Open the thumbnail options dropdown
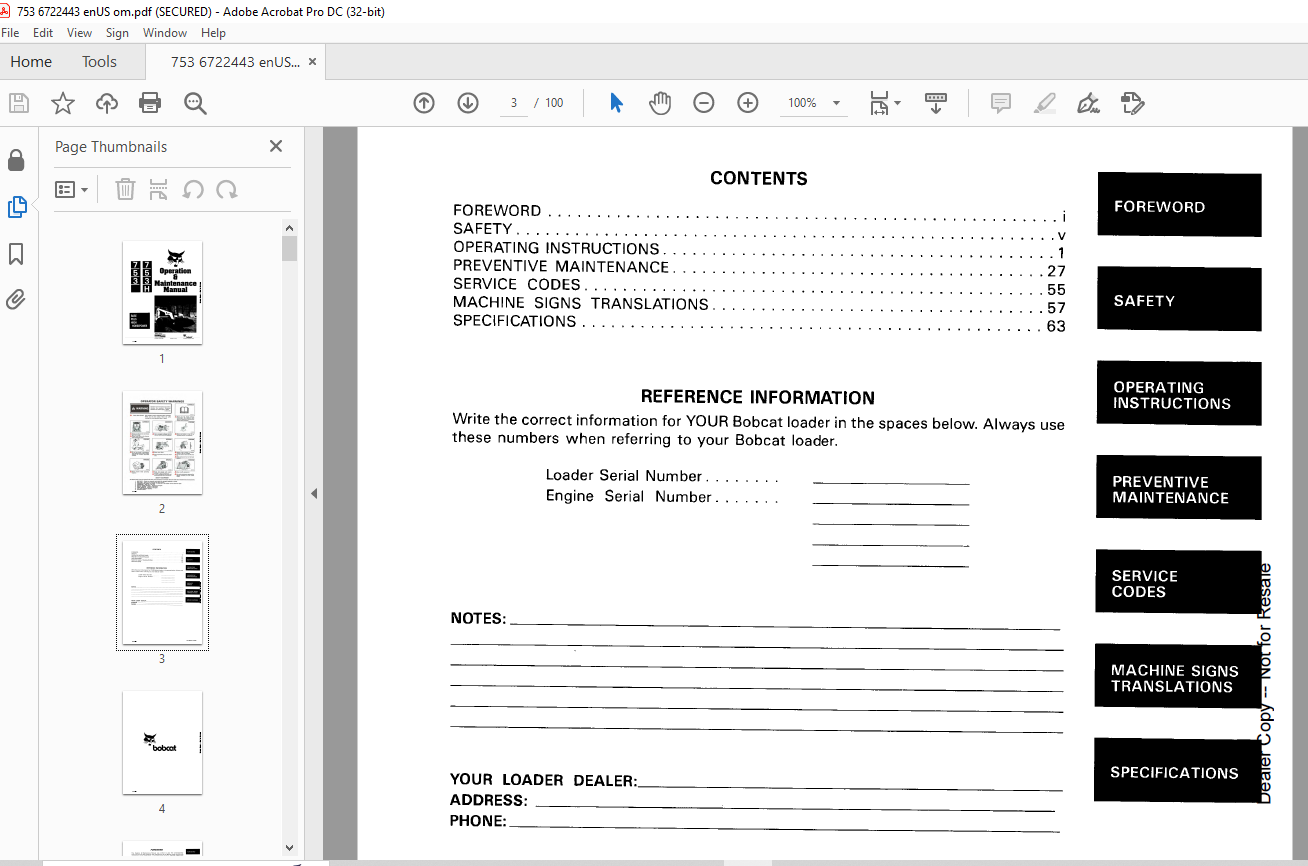 tap(71, 189)
